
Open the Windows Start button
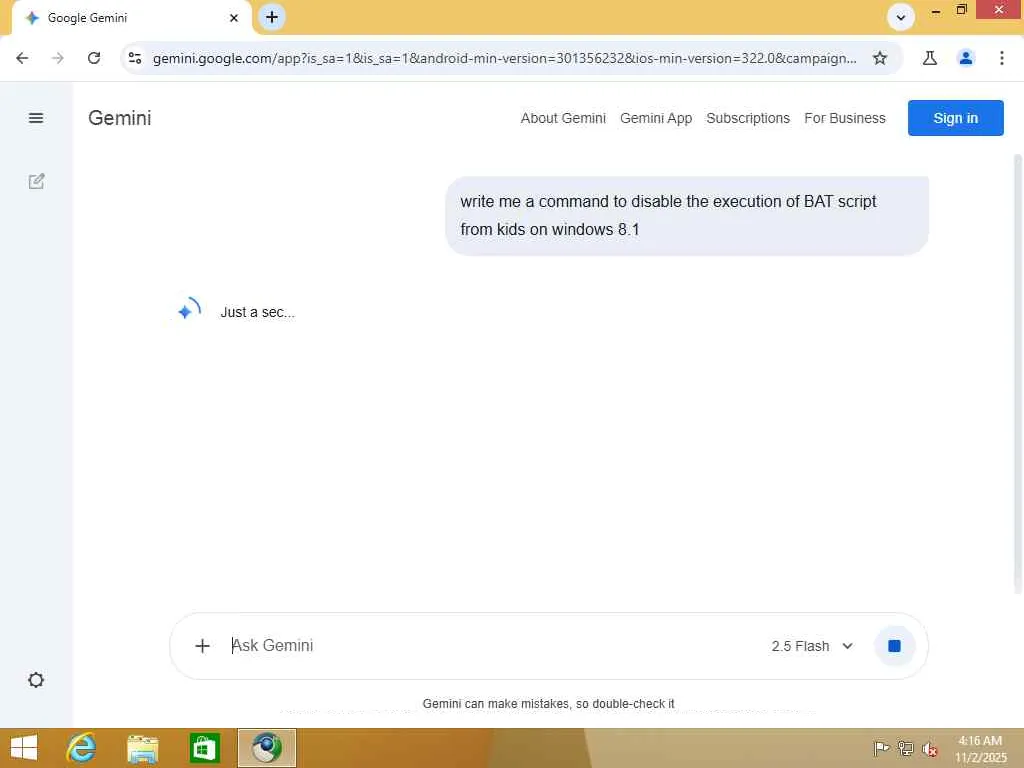tap(24, 748)
